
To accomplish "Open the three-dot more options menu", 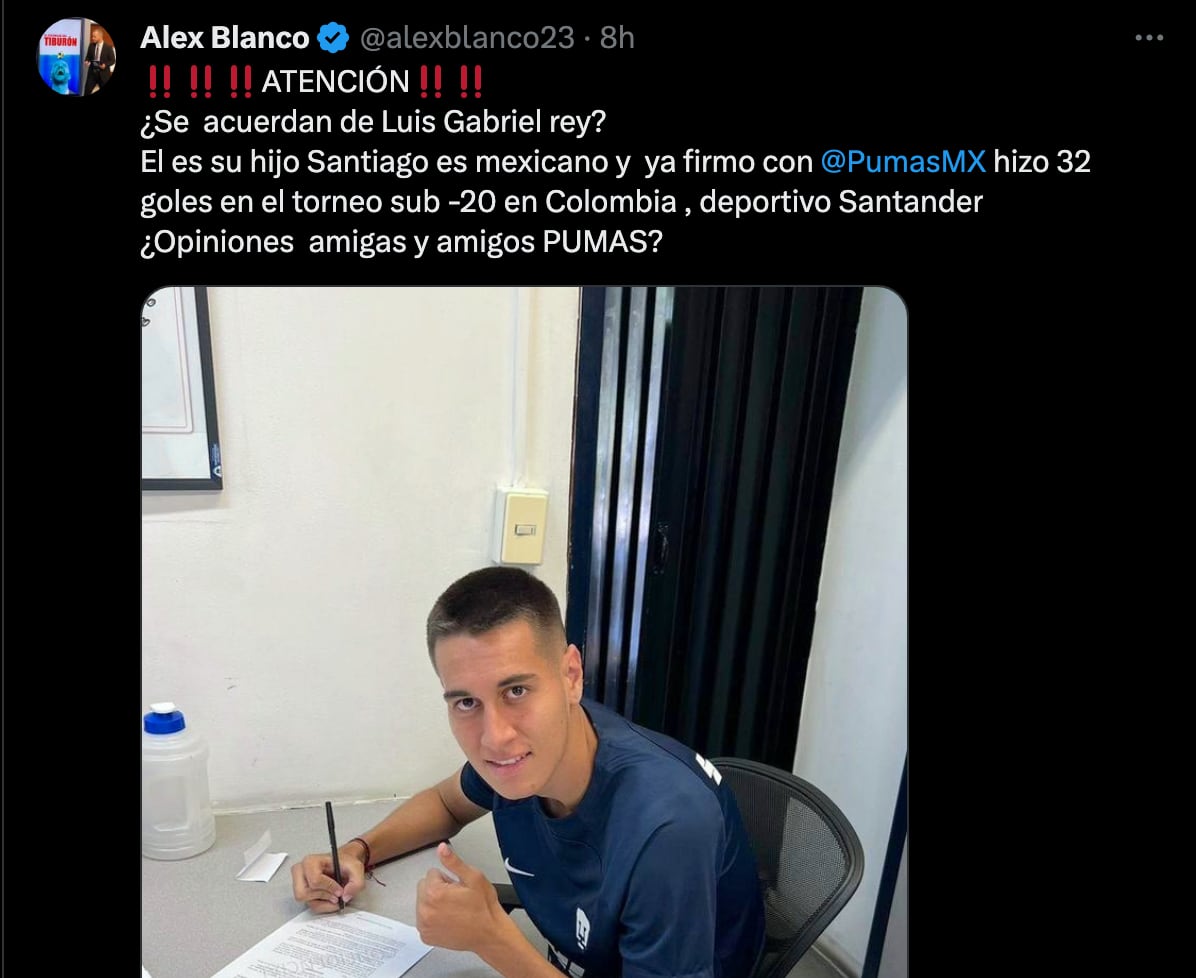I will [x=1149, y=37].
